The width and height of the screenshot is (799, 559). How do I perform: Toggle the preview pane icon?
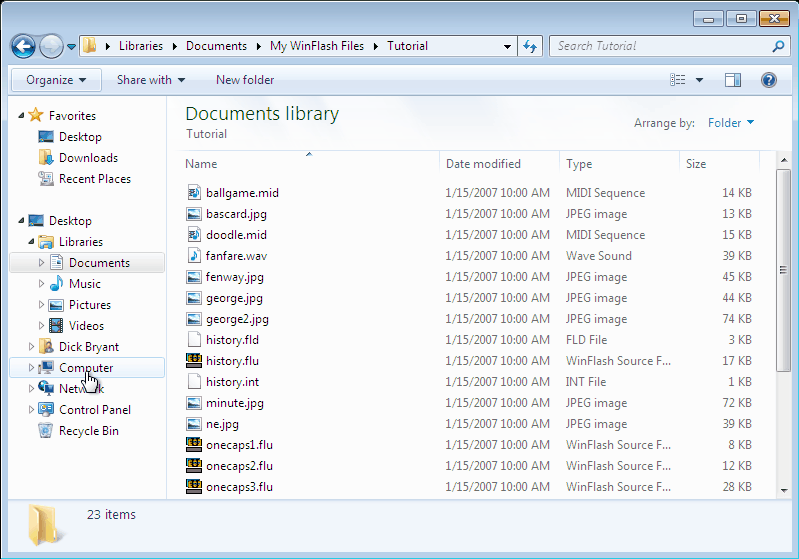[733, 80]
